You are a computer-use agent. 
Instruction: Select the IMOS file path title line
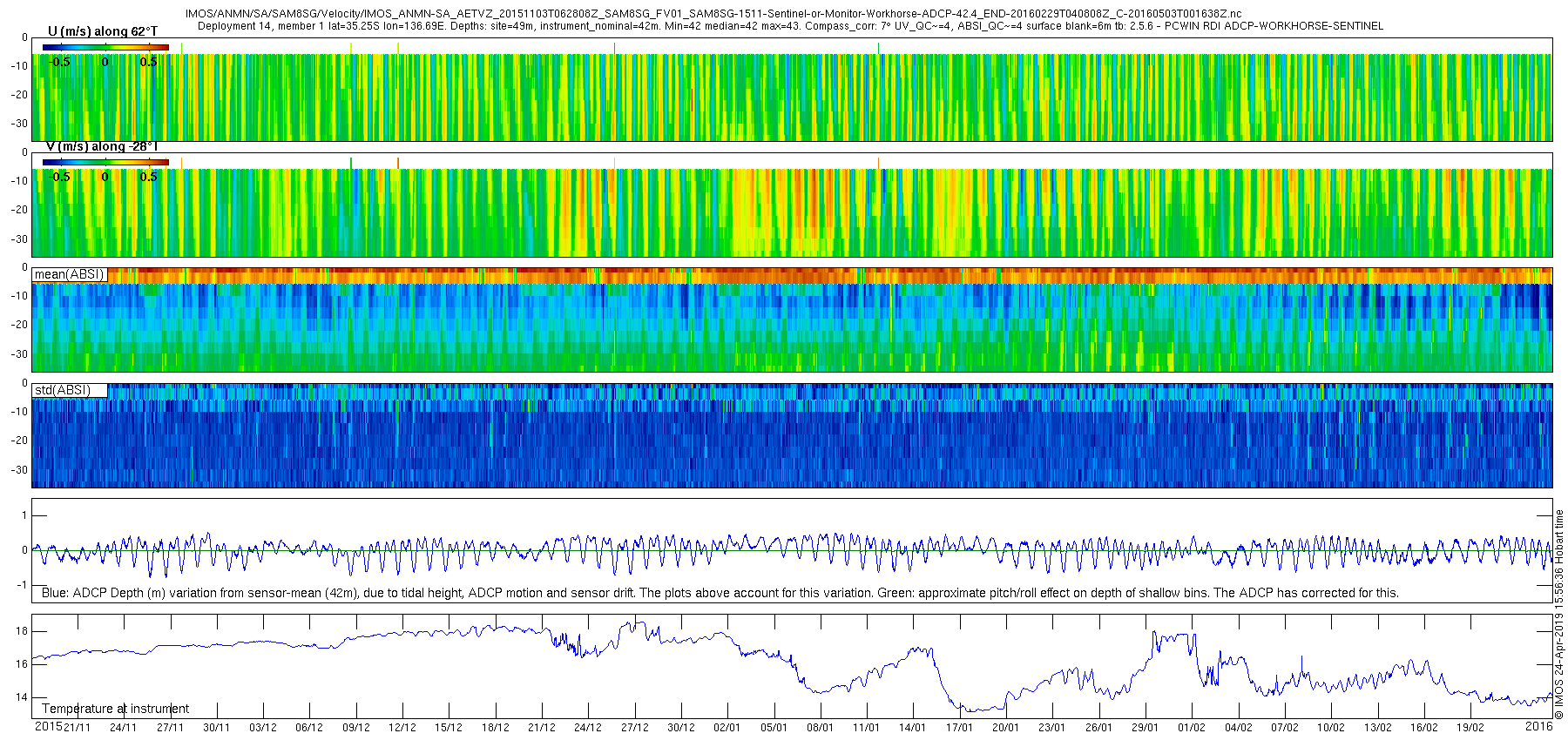(x=713, y=14)
